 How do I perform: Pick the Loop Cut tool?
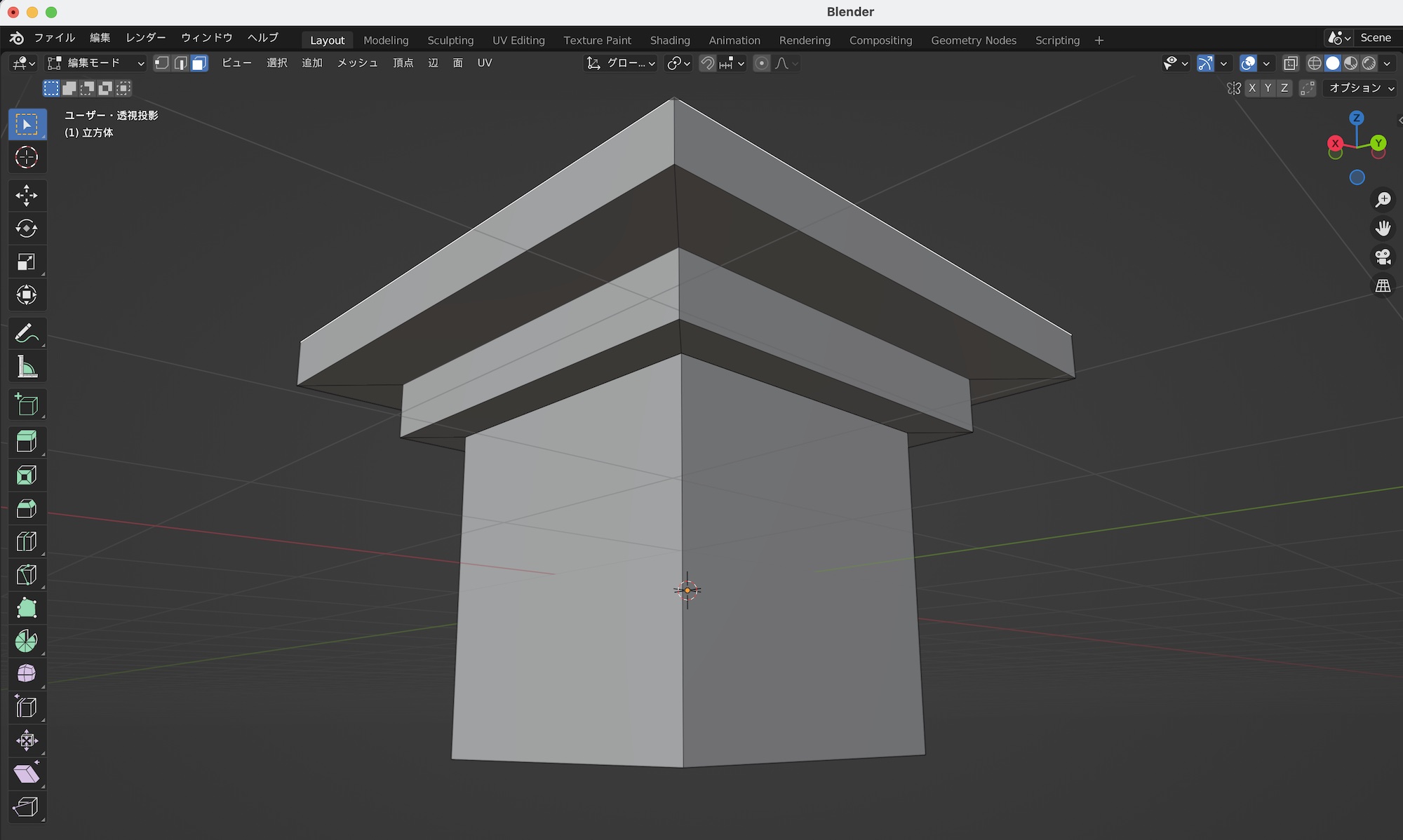coord(27,541)
